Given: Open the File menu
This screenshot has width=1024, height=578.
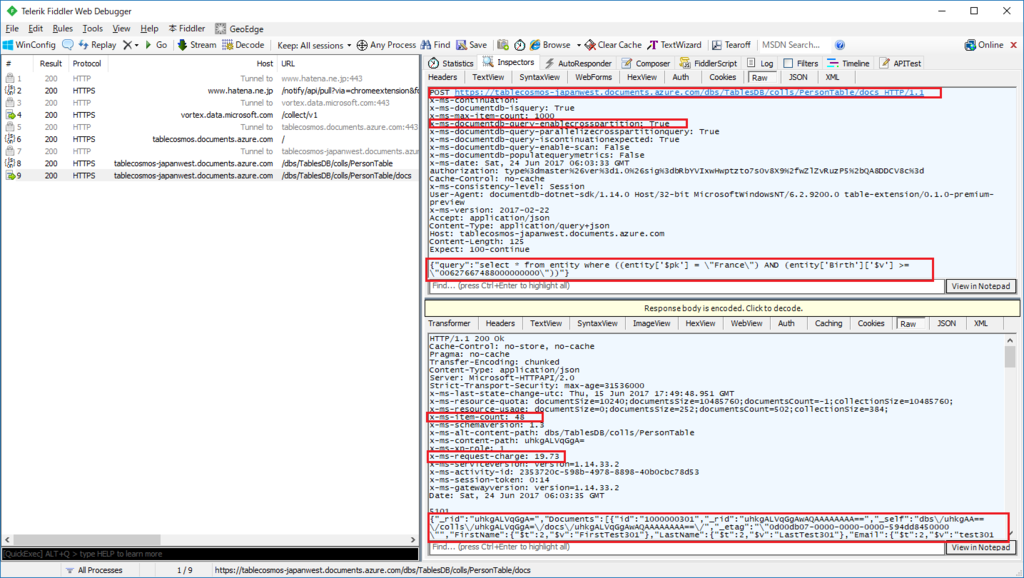Looking at the screenshot, I should pos(12,29).
